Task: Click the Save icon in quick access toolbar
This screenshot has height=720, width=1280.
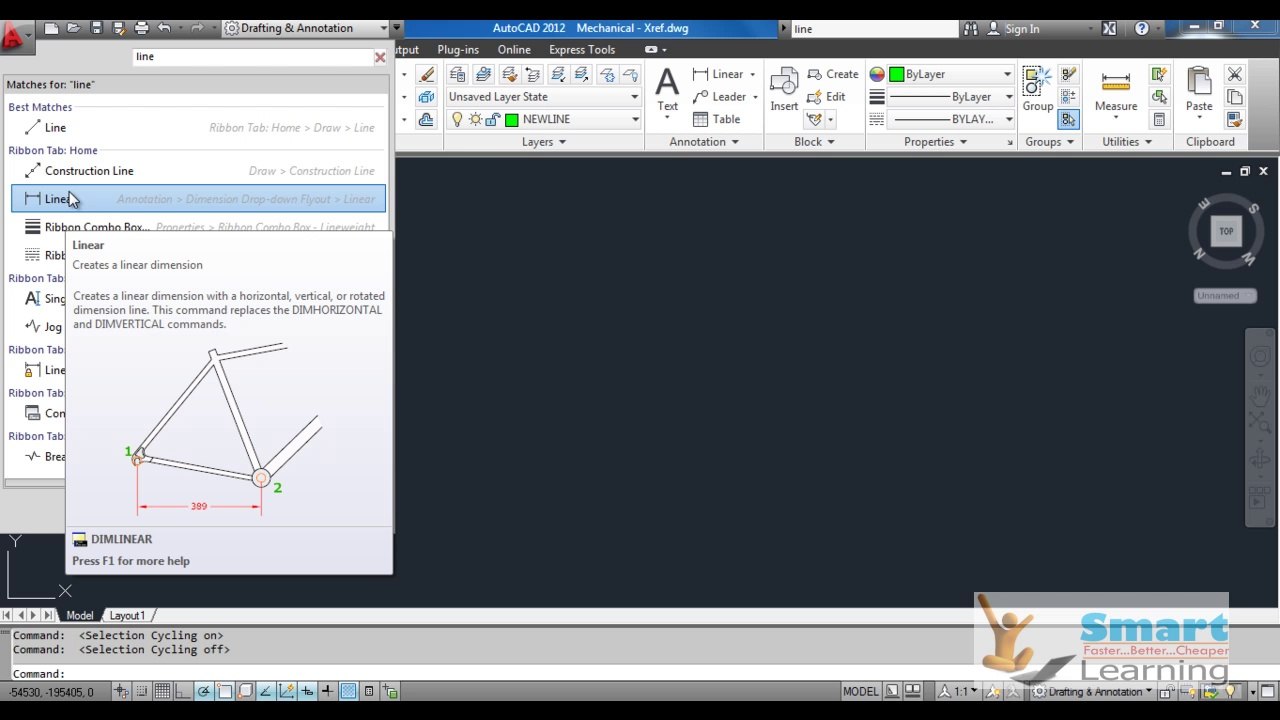Action: point(96,28)
